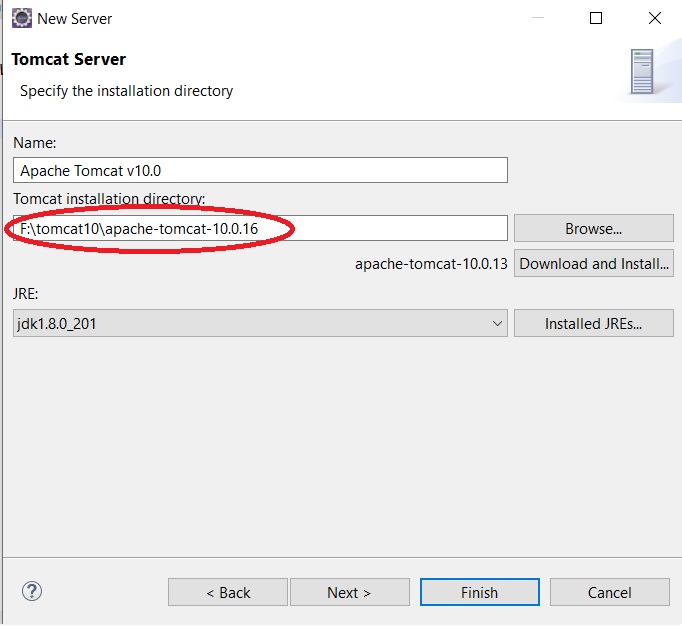Maximize the New Server window

(596, 18)
